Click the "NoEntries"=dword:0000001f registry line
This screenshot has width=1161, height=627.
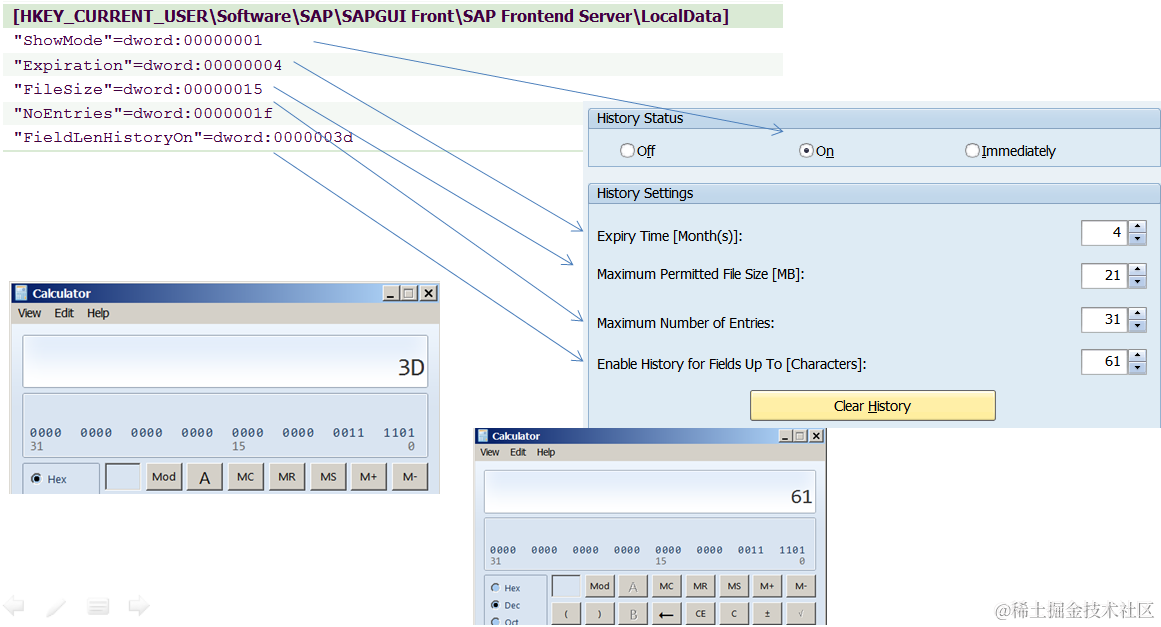point(143,113)
